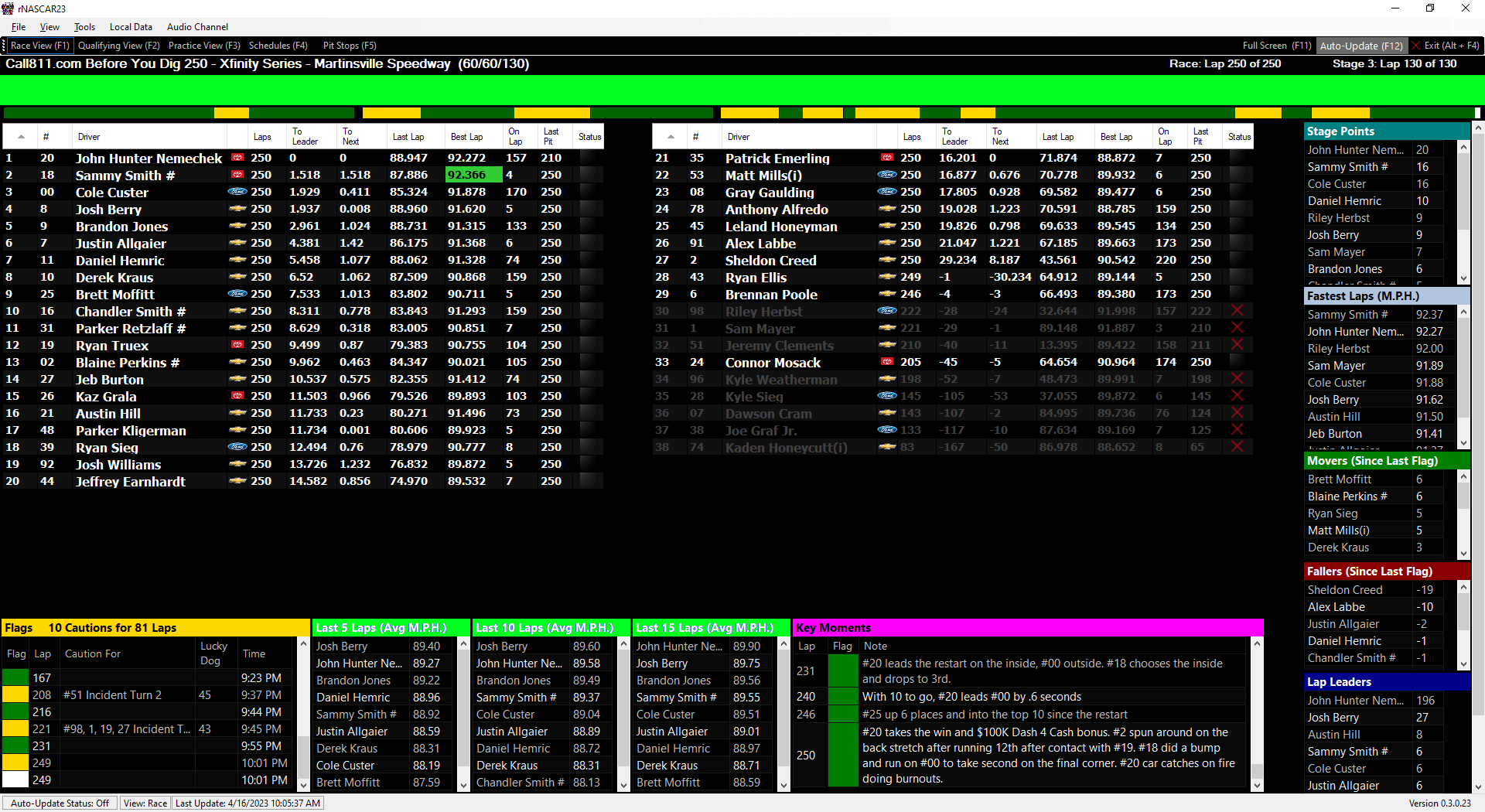Open the Audio Channel menu
The image size is (1485, 812).
click(197, 27)
